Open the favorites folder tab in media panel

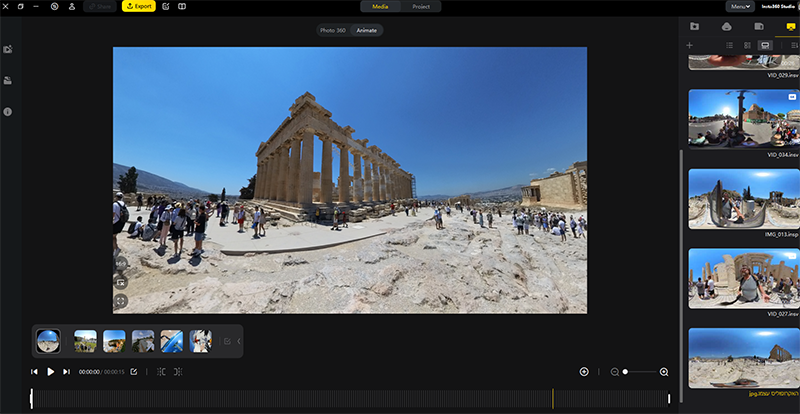pos(694,27)
